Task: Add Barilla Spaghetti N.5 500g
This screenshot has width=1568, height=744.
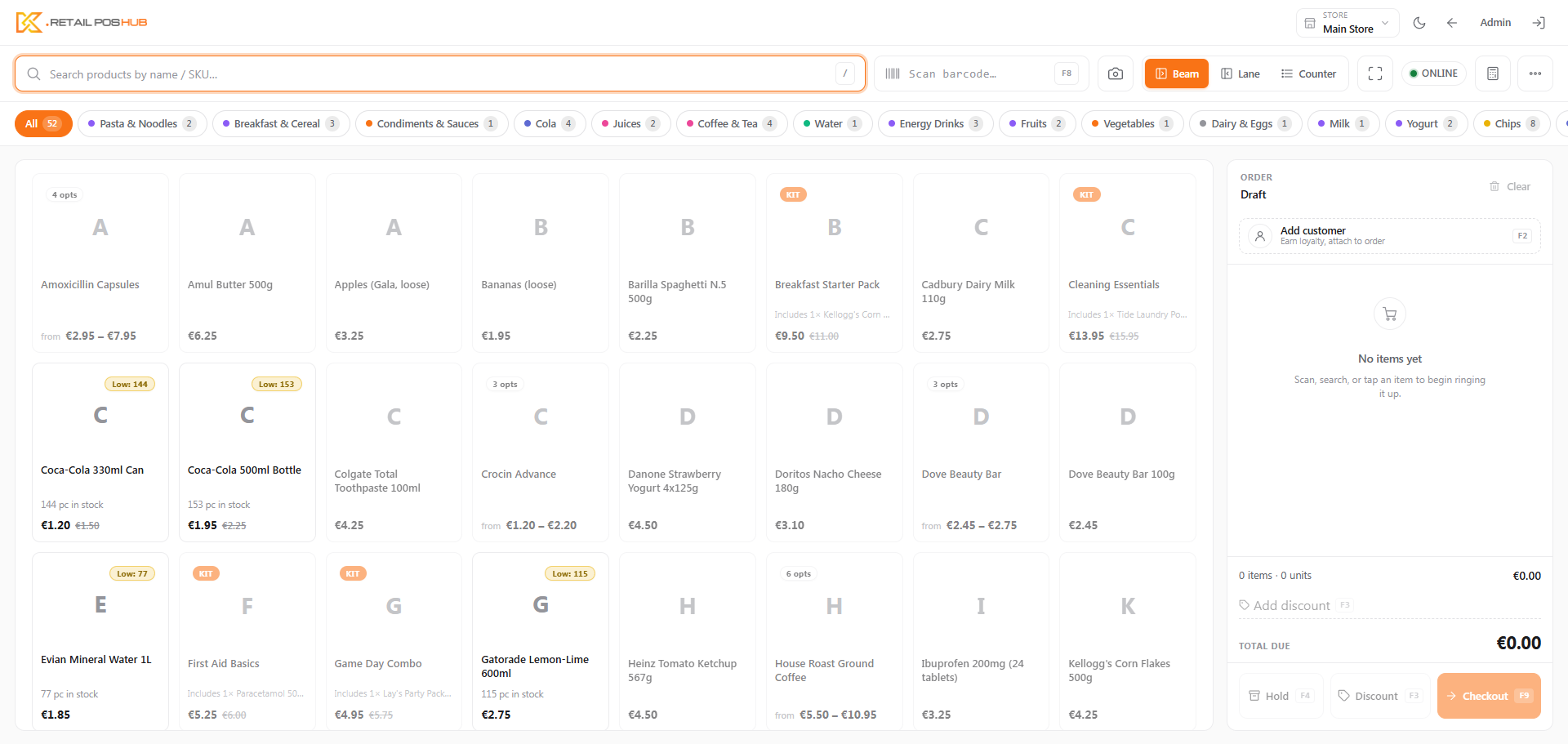Action: tap(688, 263)
